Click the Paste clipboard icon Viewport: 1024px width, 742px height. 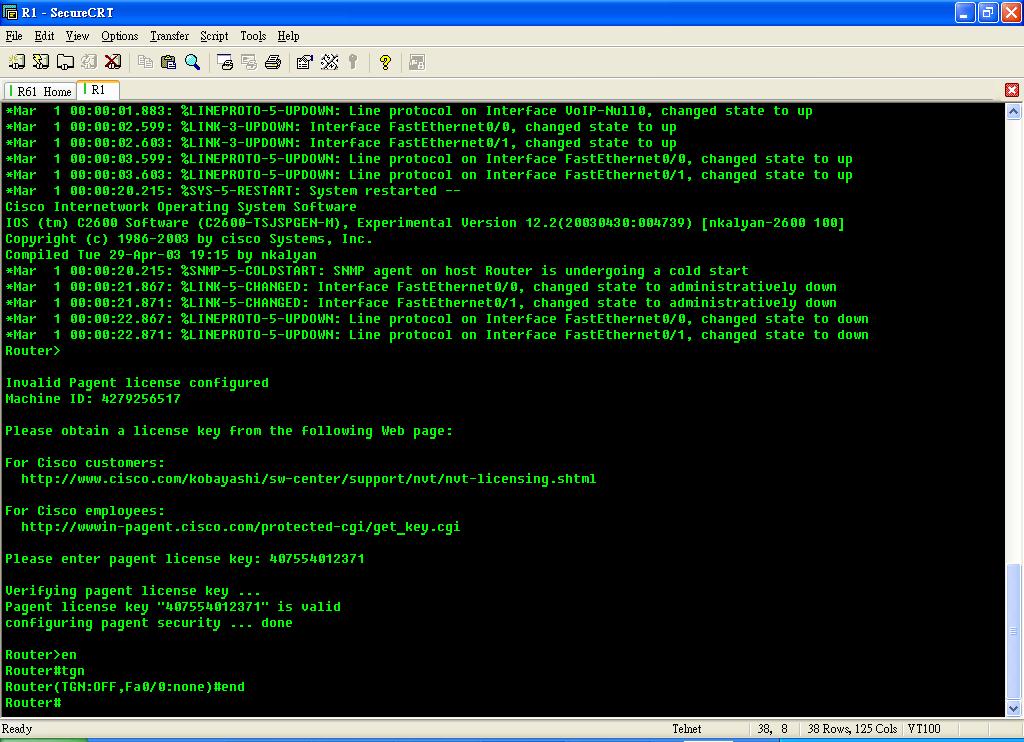(x=168, y=62)
